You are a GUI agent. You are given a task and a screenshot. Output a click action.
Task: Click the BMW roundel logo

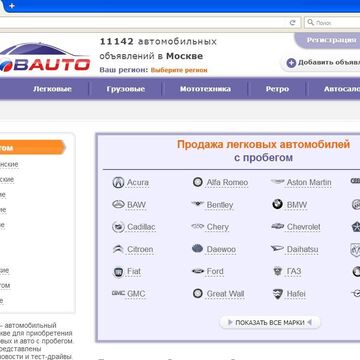(x=277, y=204)
